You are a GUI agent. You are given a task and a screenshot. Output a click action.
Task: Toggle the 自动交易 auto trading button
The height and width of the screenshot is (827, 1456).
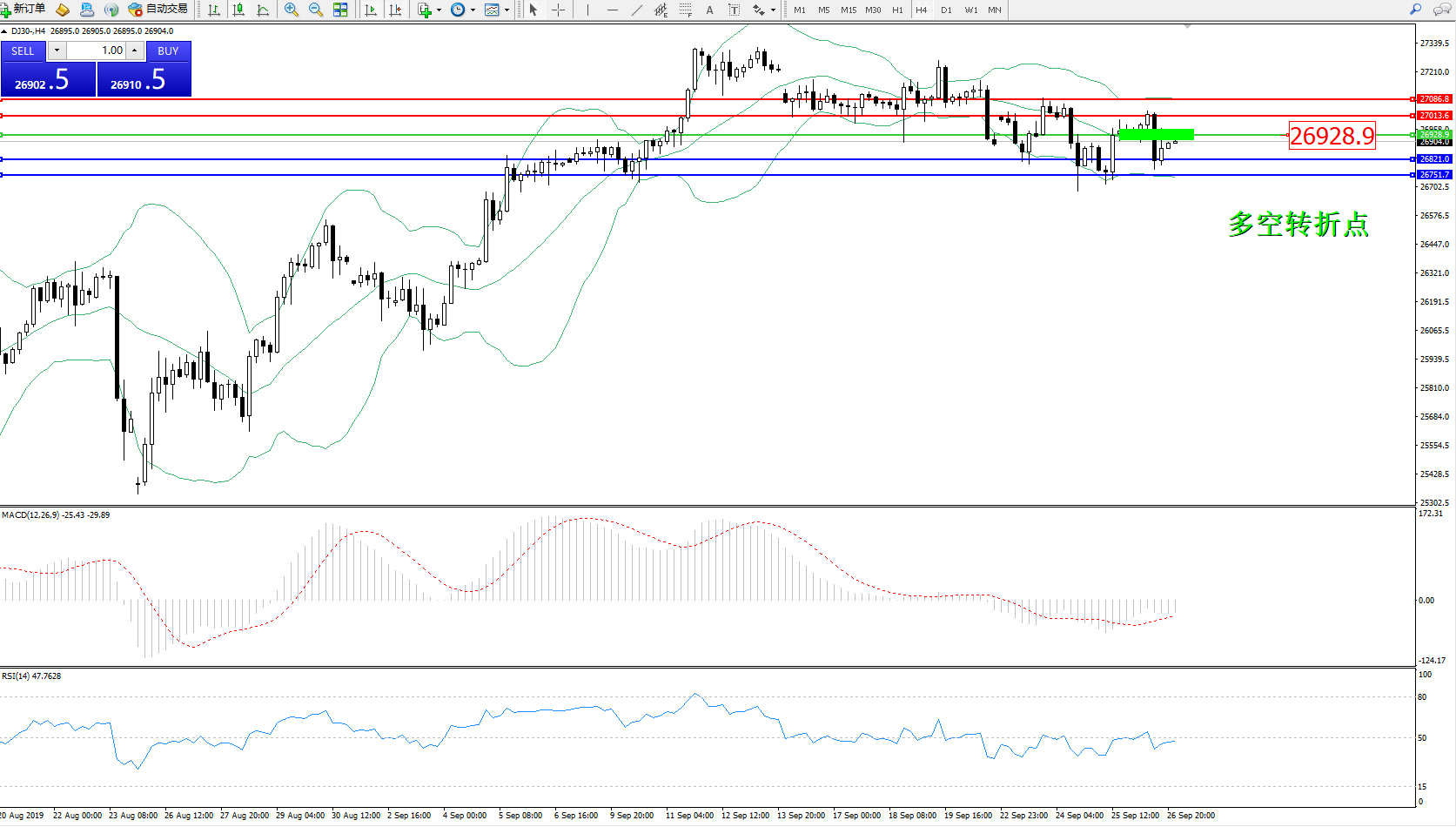(x=158, y=10)
